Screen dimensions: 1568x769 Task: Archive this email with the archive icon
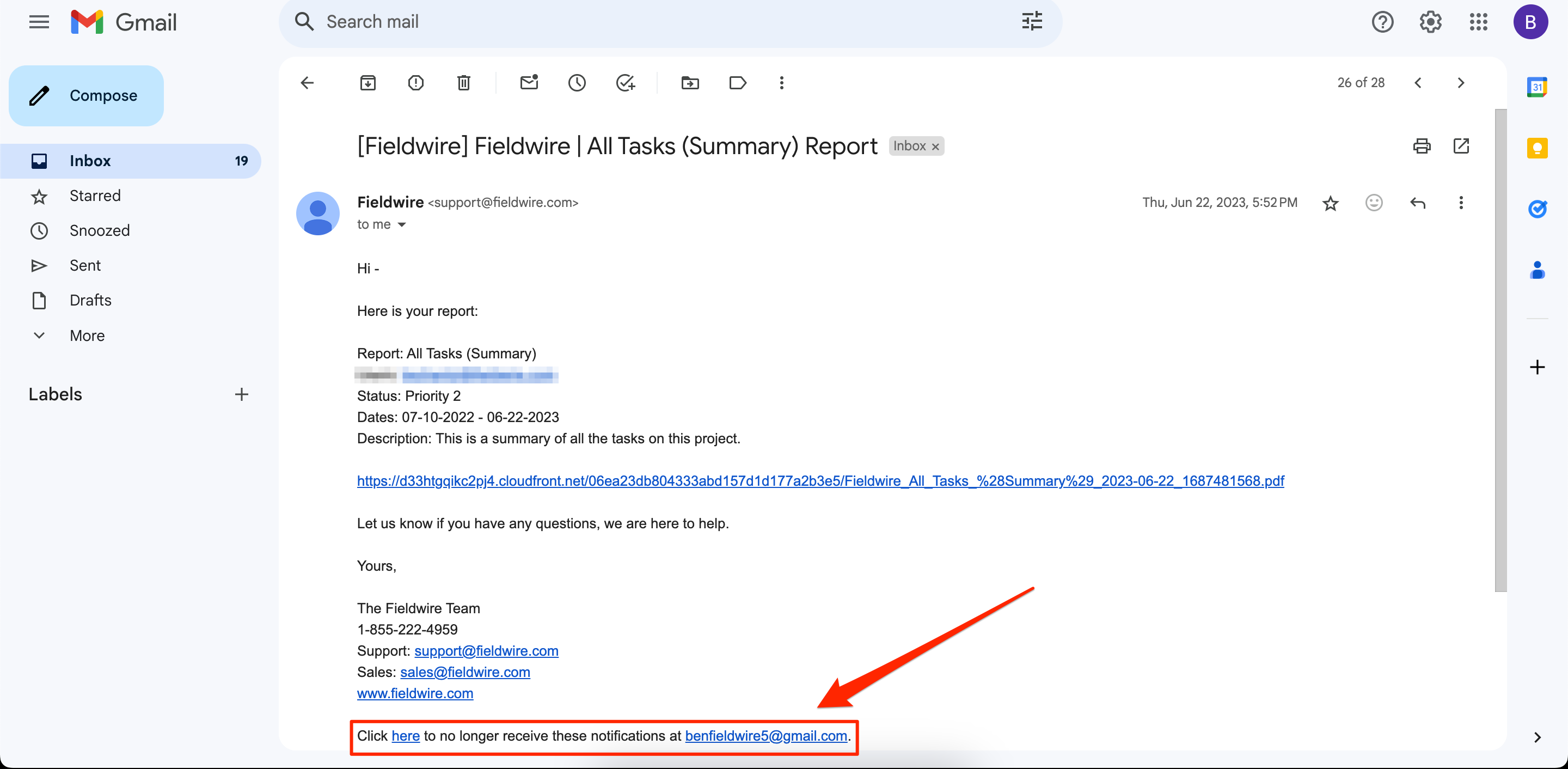click(x=367, y=83)
